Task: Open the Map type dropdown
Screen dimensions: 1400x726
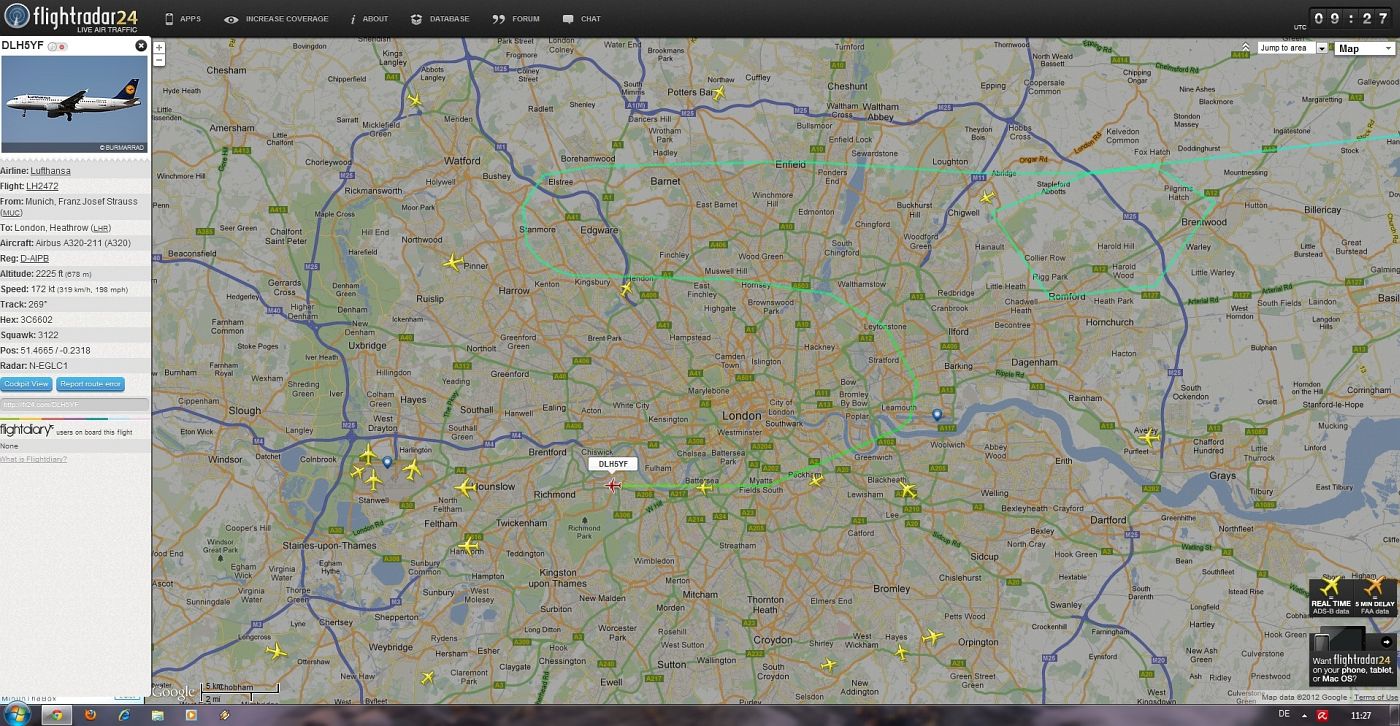Action: (x=1363, y=48)
